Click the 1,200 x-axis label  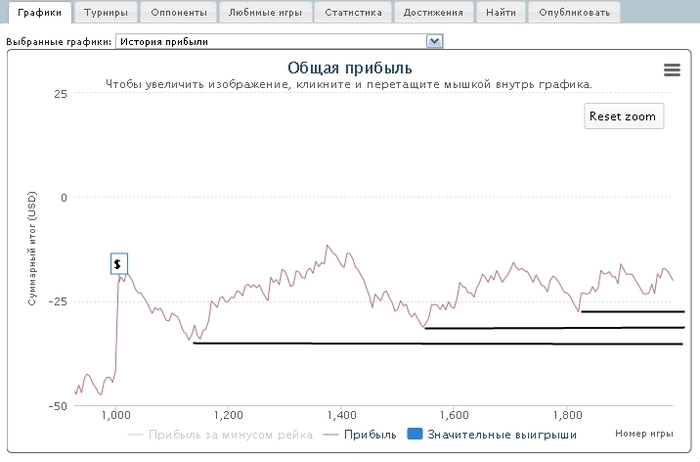pos(229,415)
